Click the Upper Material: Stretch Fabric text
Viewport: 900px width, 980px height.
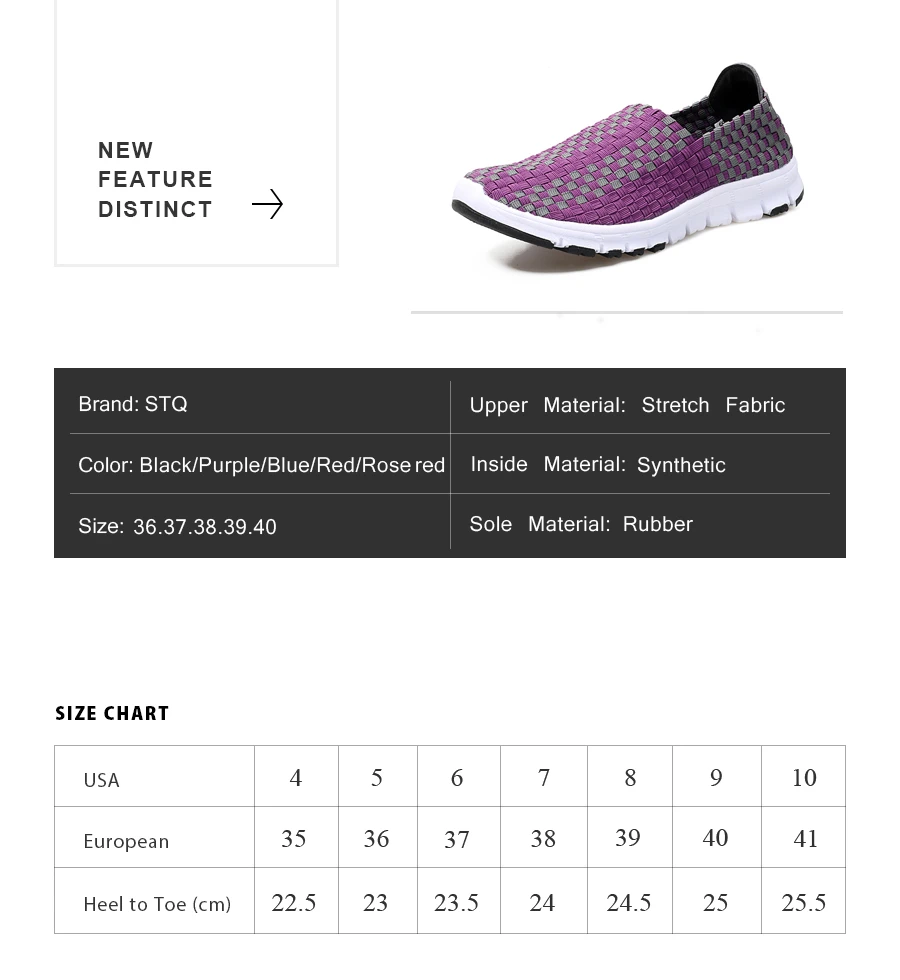pos(627,405)
